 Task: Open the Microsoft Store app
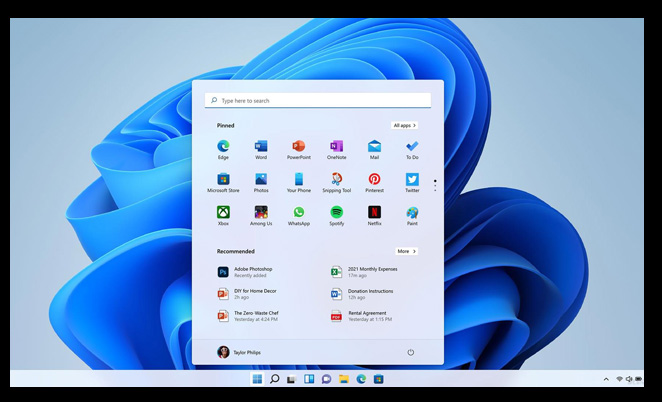[223, 180]
